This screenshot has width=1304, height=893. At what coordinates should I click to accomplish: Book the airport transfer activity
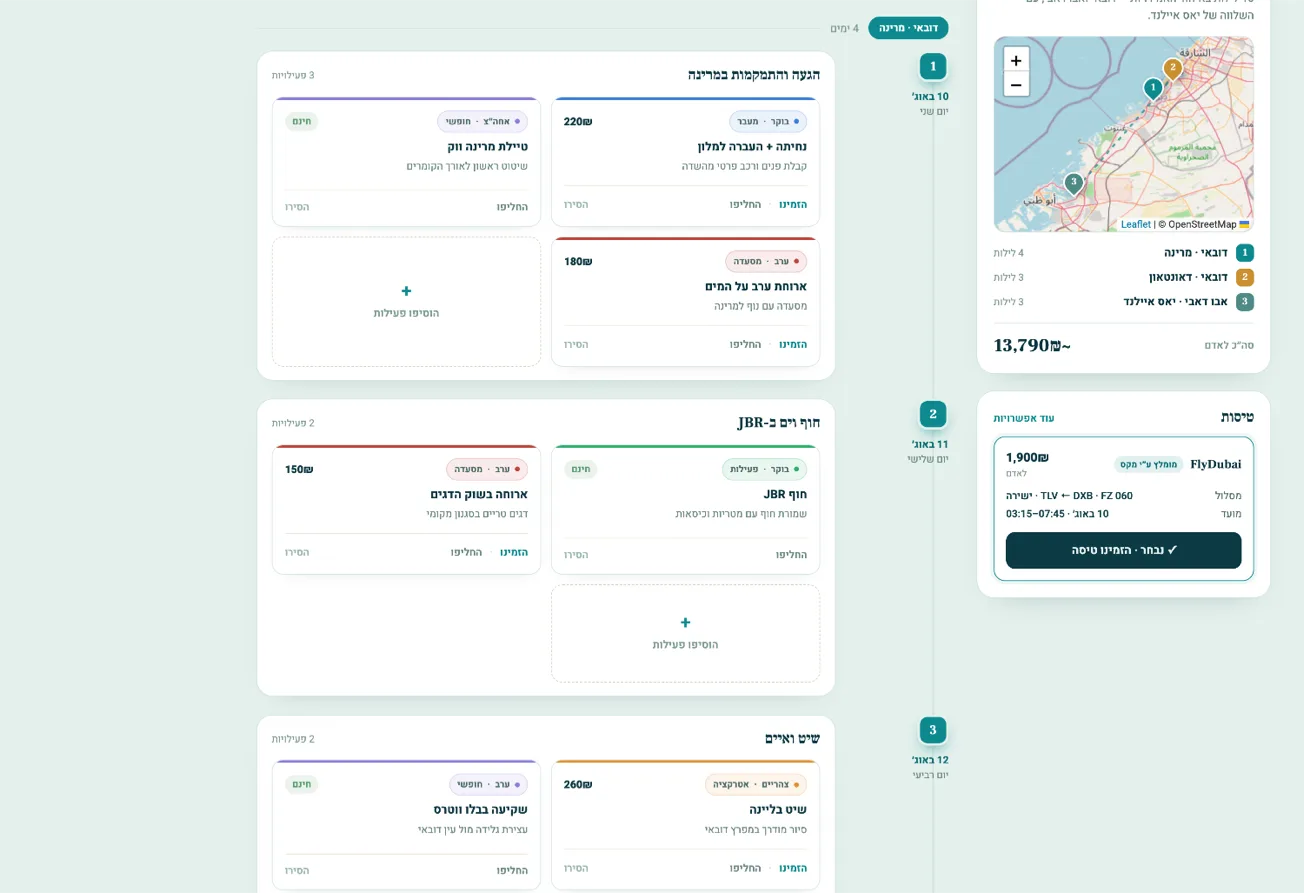tap(793, 204)
